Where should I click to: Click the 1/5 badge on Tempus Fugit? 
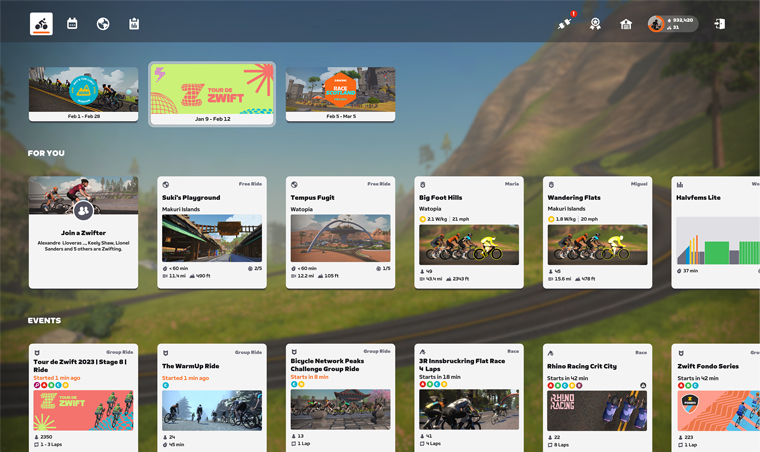coord(383,268)
